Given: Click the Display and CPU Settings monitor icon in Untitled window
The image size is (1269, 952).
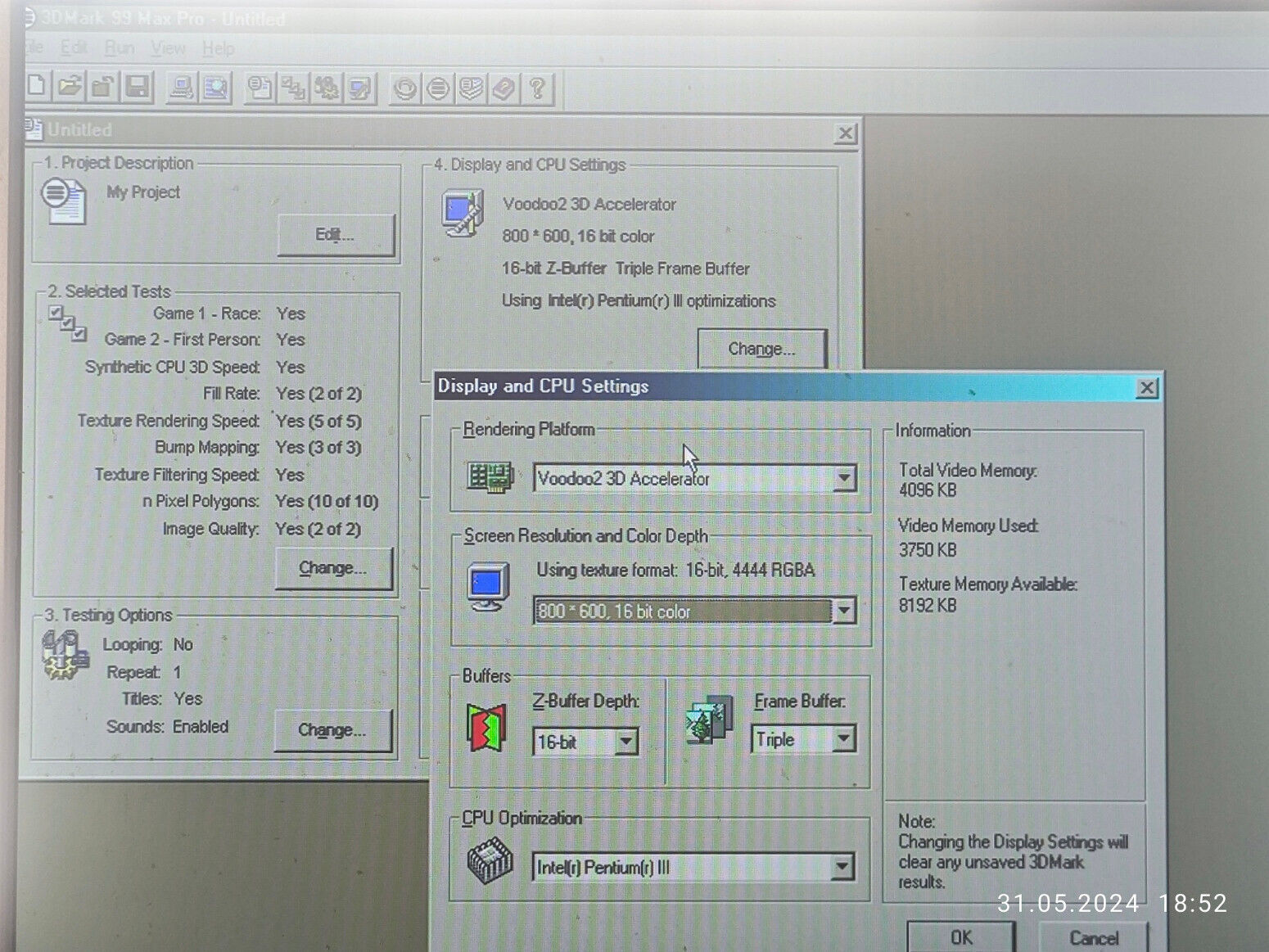Looking at the screenshot, I should (x=463, y=214).
